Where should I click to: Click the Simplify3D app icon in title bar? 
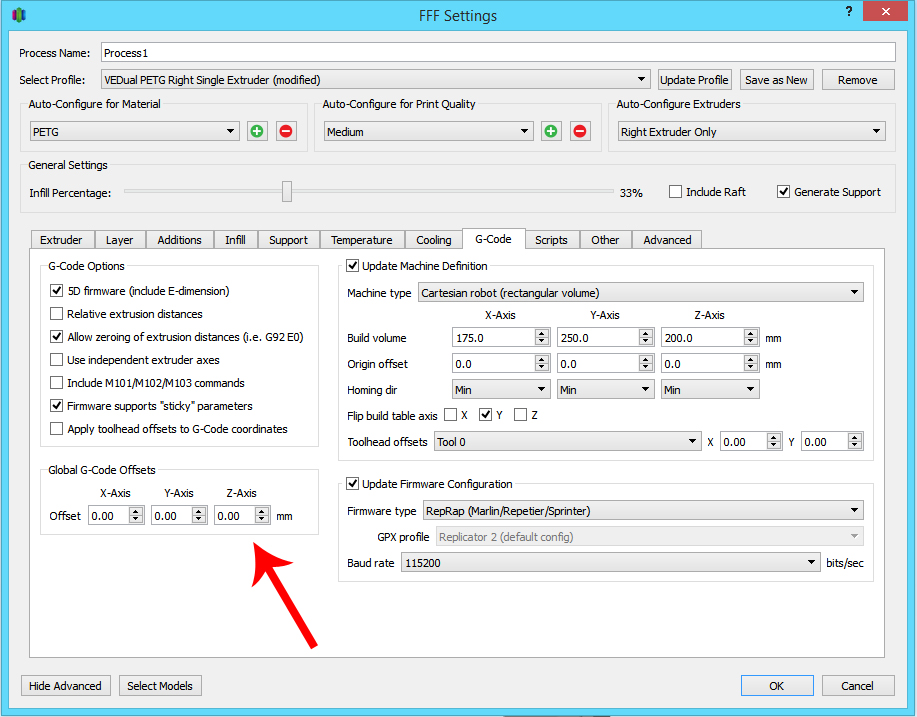tap(19, 15)
